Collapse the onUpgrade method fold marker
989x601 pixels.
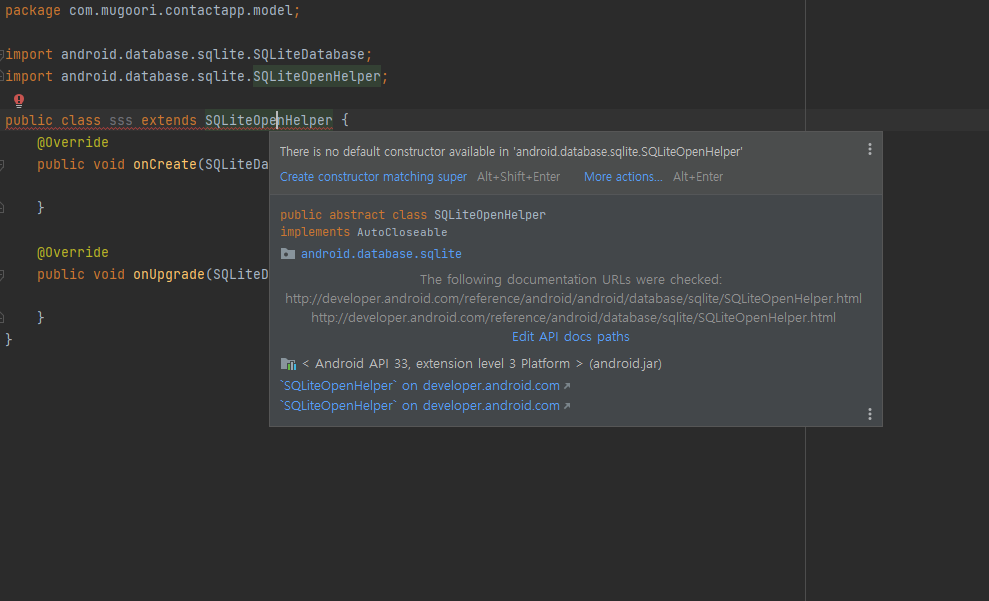2,274
